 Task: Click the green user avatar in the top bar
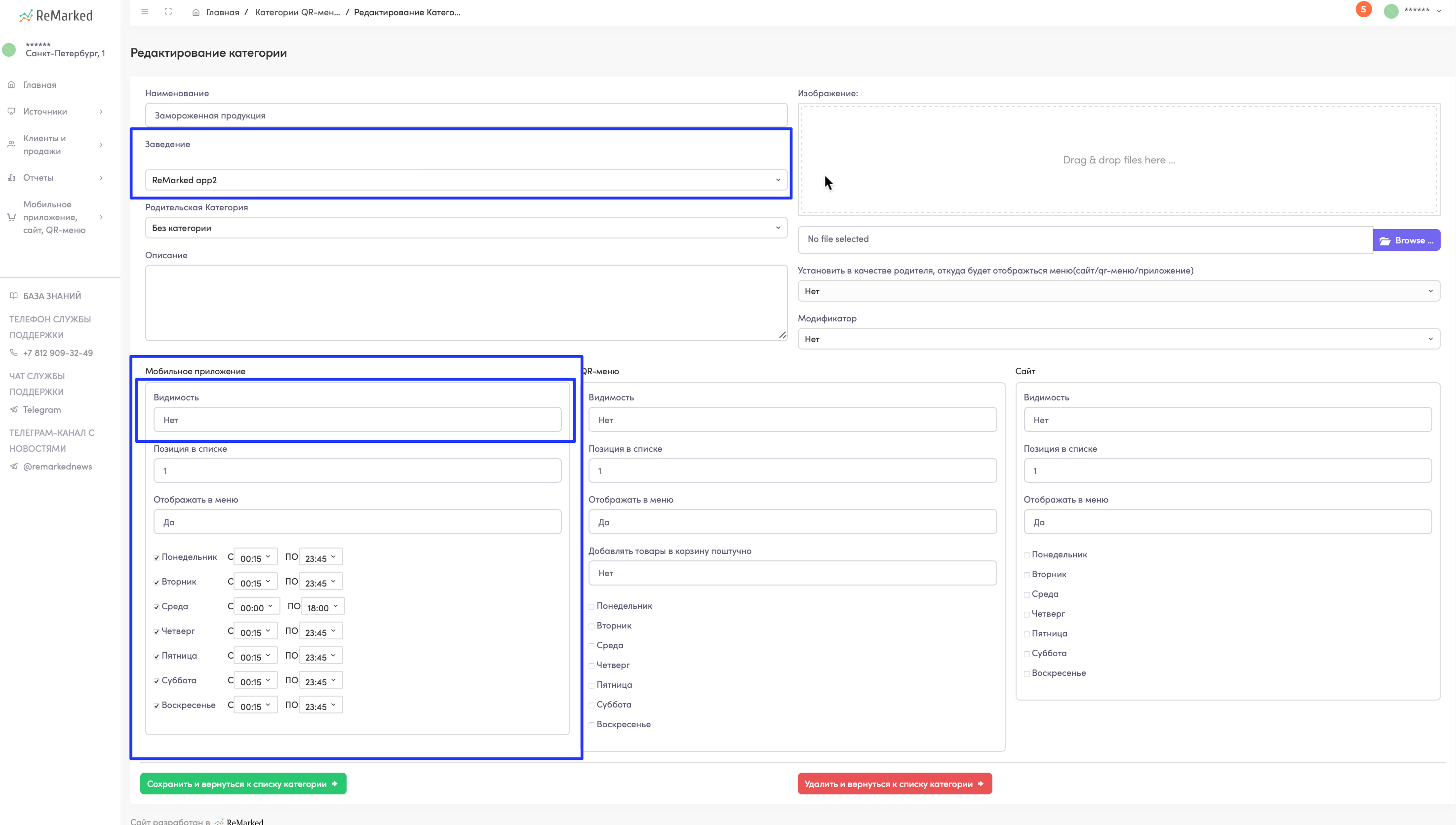coord(1391,11)
